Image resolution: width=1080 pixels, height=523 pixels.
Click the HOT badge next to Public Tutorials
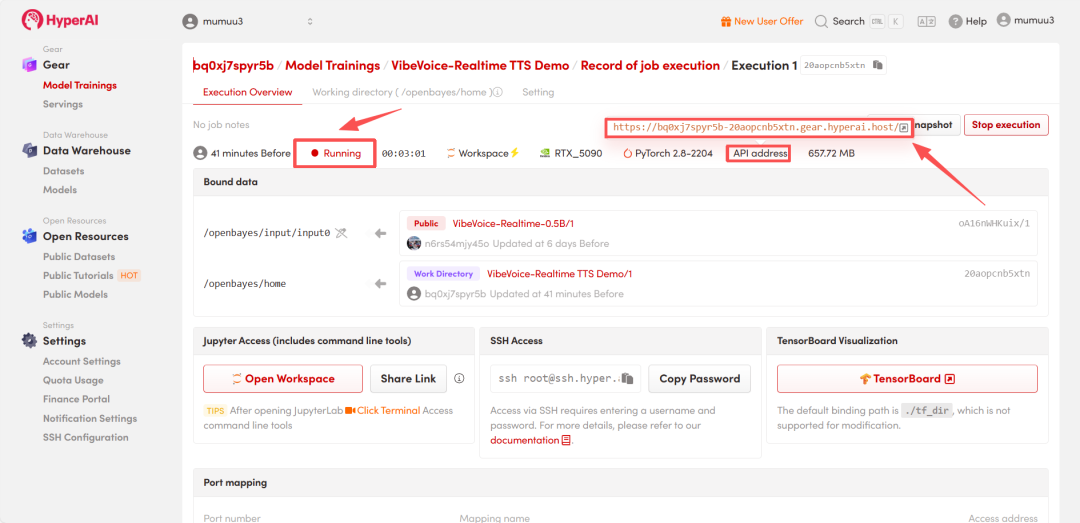pyautogui.click(x=129, y=275)
